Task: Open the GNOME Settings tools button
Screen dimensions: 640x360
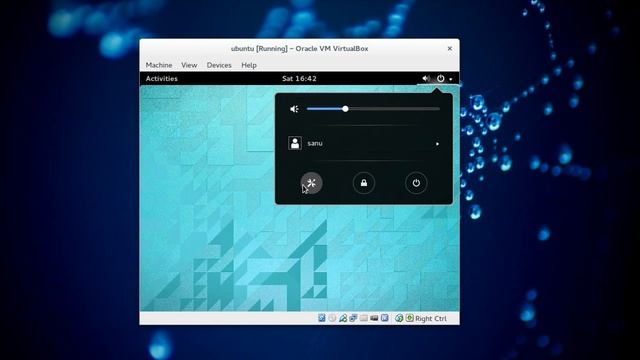Action: [x=311, y=183]
